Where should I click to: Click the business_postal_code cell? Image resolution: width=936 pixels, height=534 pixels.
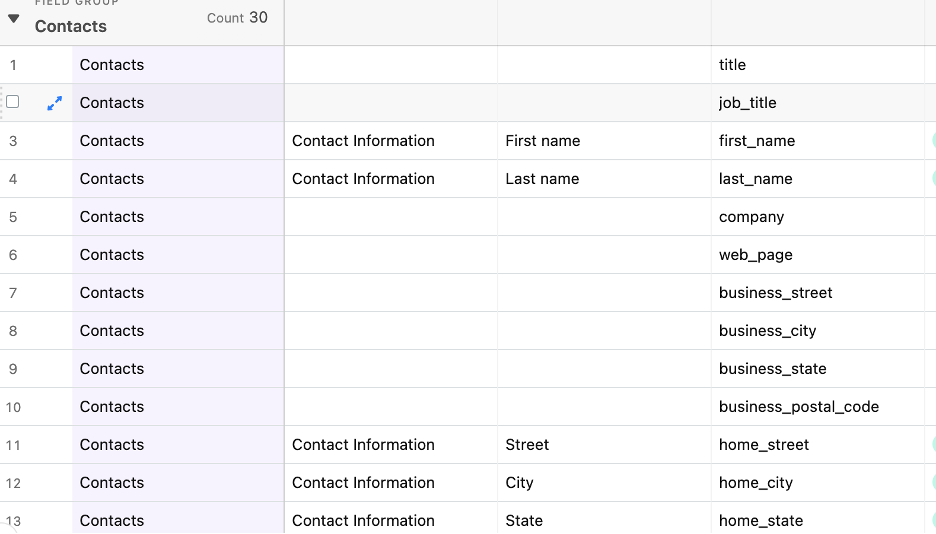pos(798,407)
